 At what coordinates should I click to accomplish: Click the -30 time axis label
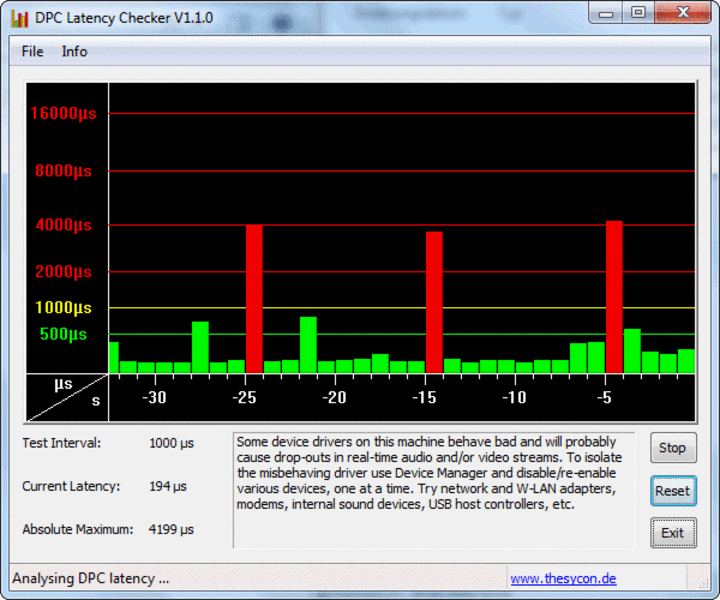pos(154,398)
